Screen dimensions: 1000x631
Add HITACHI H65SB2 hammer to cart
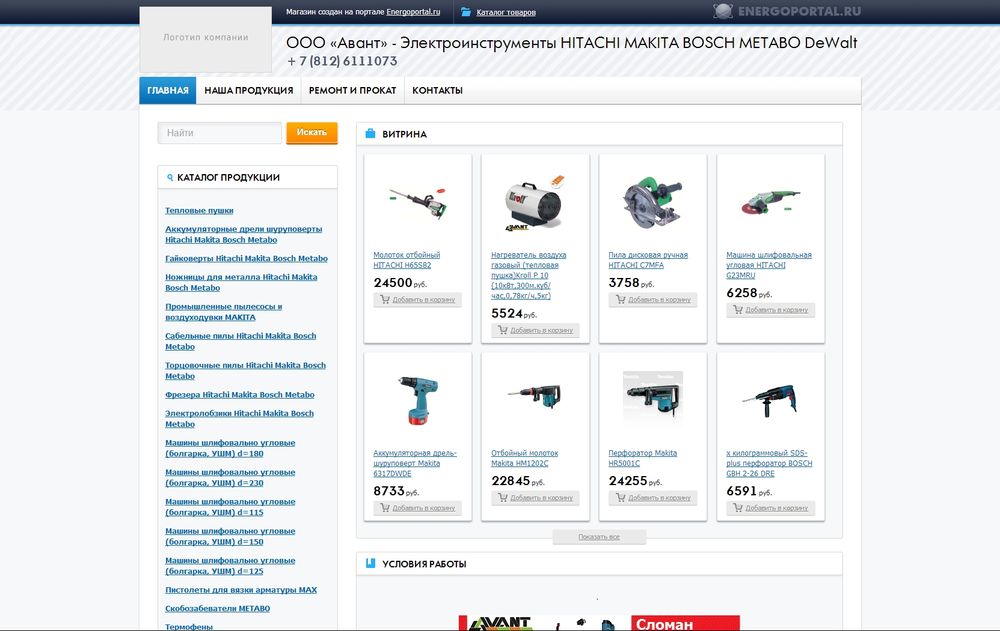point(418,300)
